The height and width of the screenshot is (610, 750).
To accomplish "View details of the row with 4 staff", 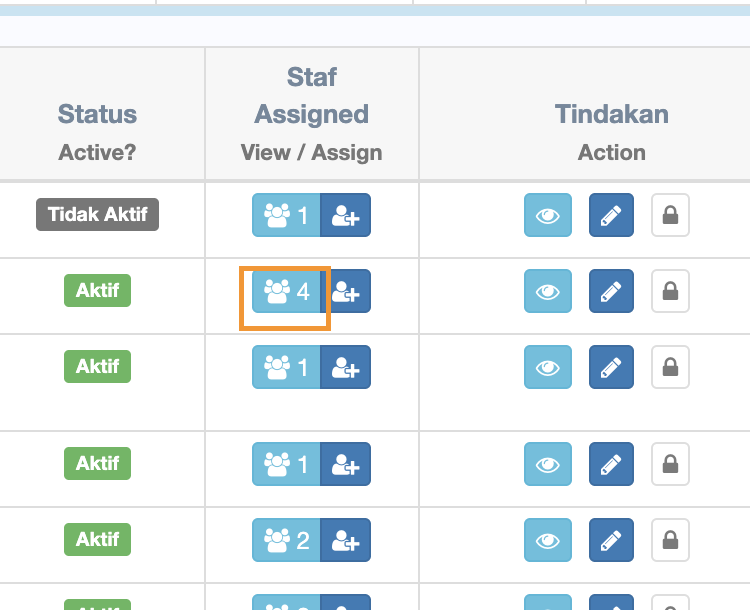I will point(548,291).
